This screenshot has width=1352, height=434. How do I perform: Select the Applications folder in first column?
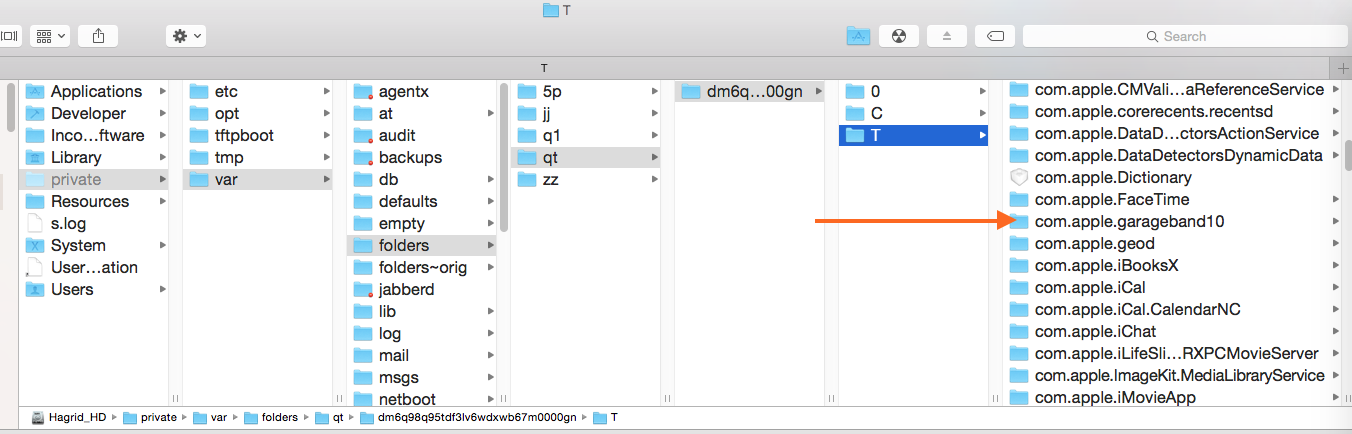coord(95,91)
